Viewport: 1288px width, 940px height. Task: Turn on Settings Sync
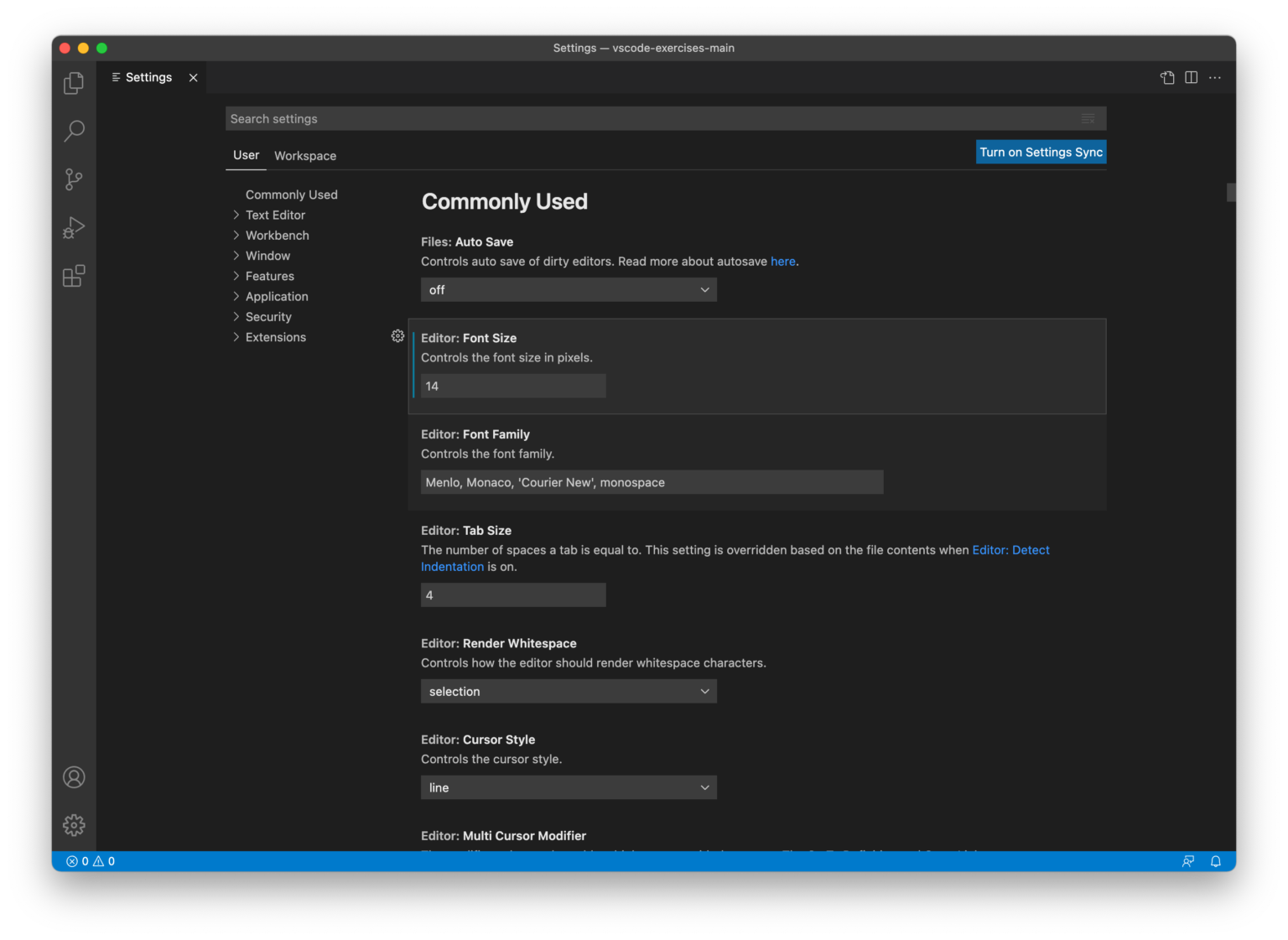coord(1041,152)
